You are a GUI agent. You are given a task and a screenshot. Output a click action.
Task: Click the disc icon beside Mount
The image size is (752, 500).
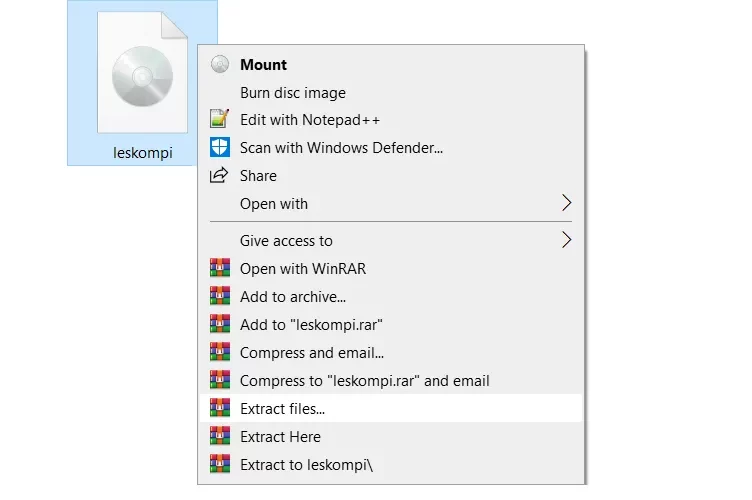coord(220,64)
